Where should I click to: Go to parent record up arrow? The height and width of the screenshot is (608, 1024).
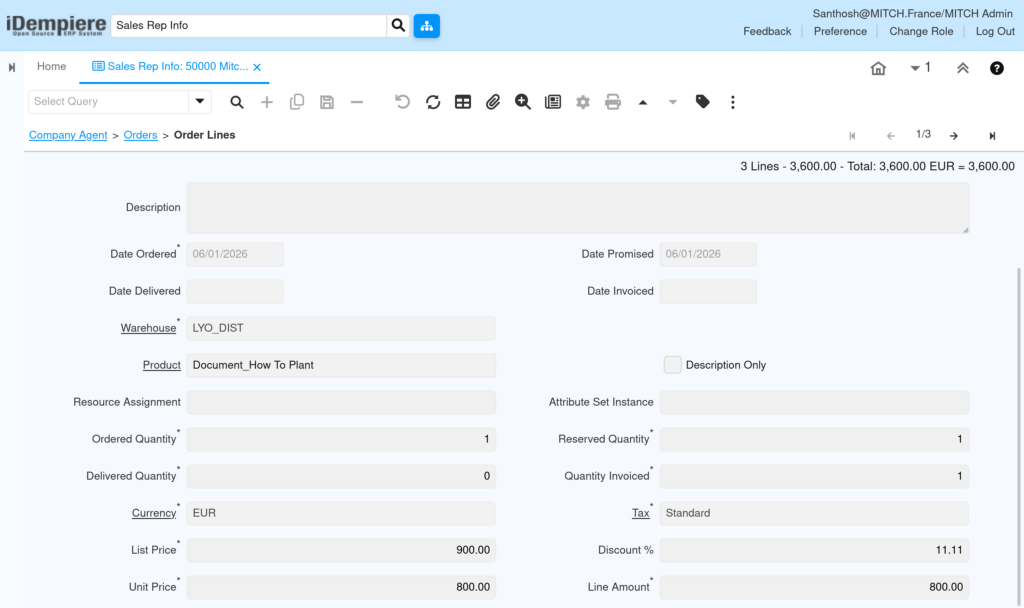(643, 102)
